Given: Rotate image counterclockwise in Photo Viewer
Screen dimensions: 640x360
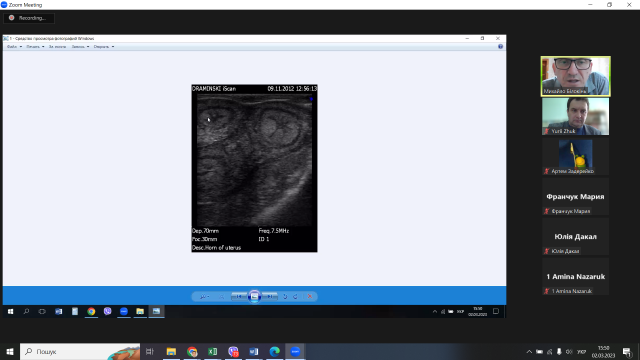Looking at the screenshot, I should pos(285,297).
